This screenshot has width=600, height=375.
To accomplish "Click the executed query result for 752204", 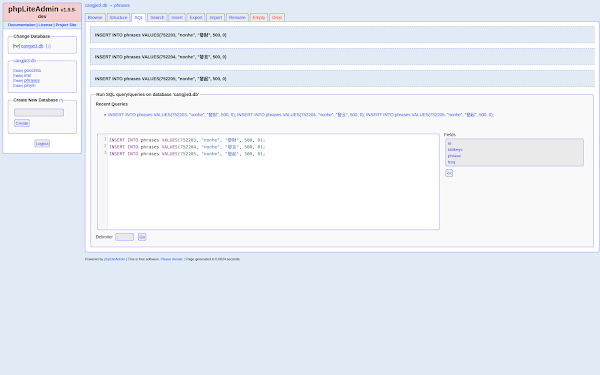I will click(x=342, y=57).
